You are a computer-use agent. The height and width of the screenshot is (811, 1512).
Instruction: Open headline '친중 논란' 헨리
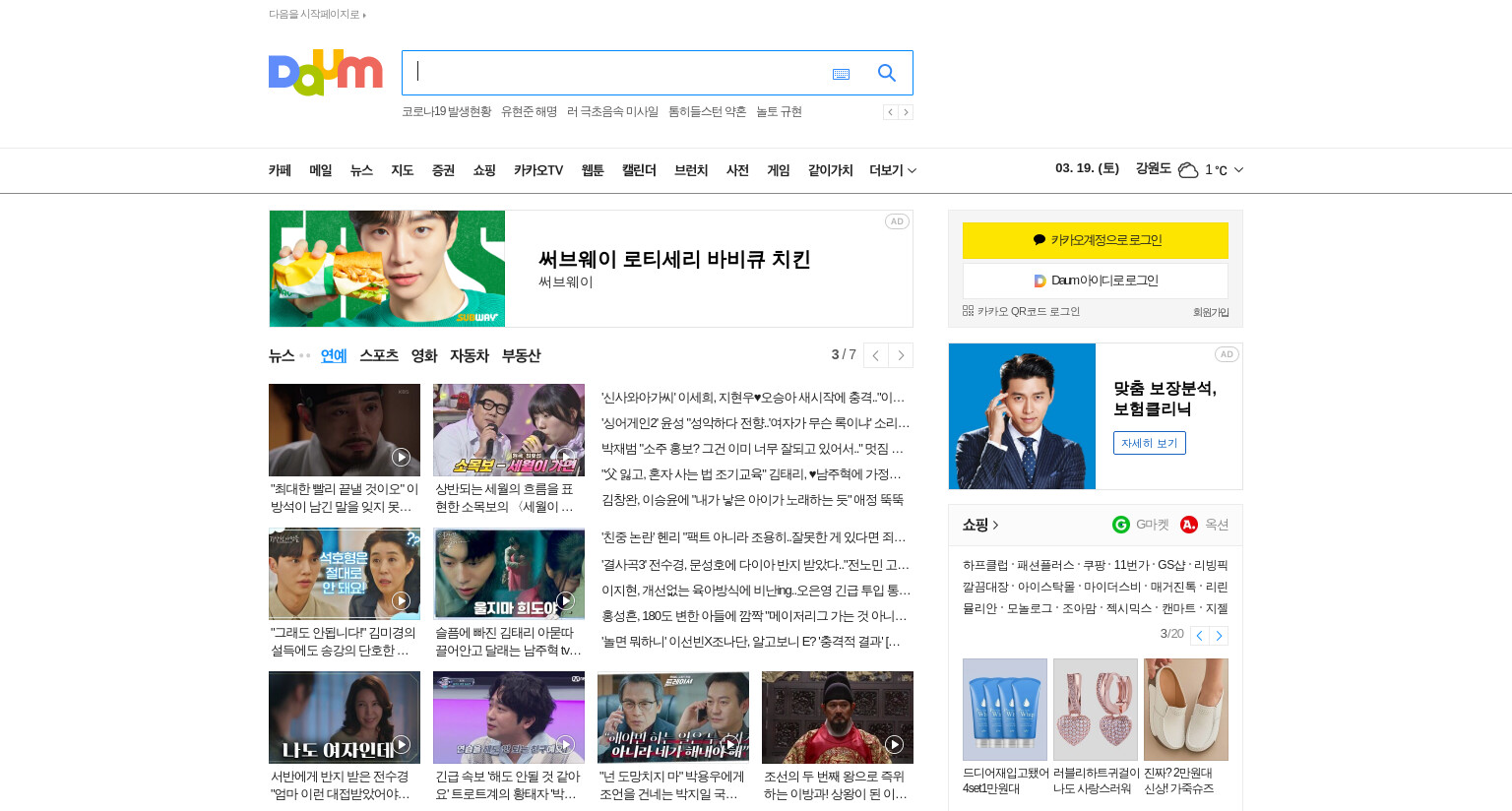tap(753, 537)
